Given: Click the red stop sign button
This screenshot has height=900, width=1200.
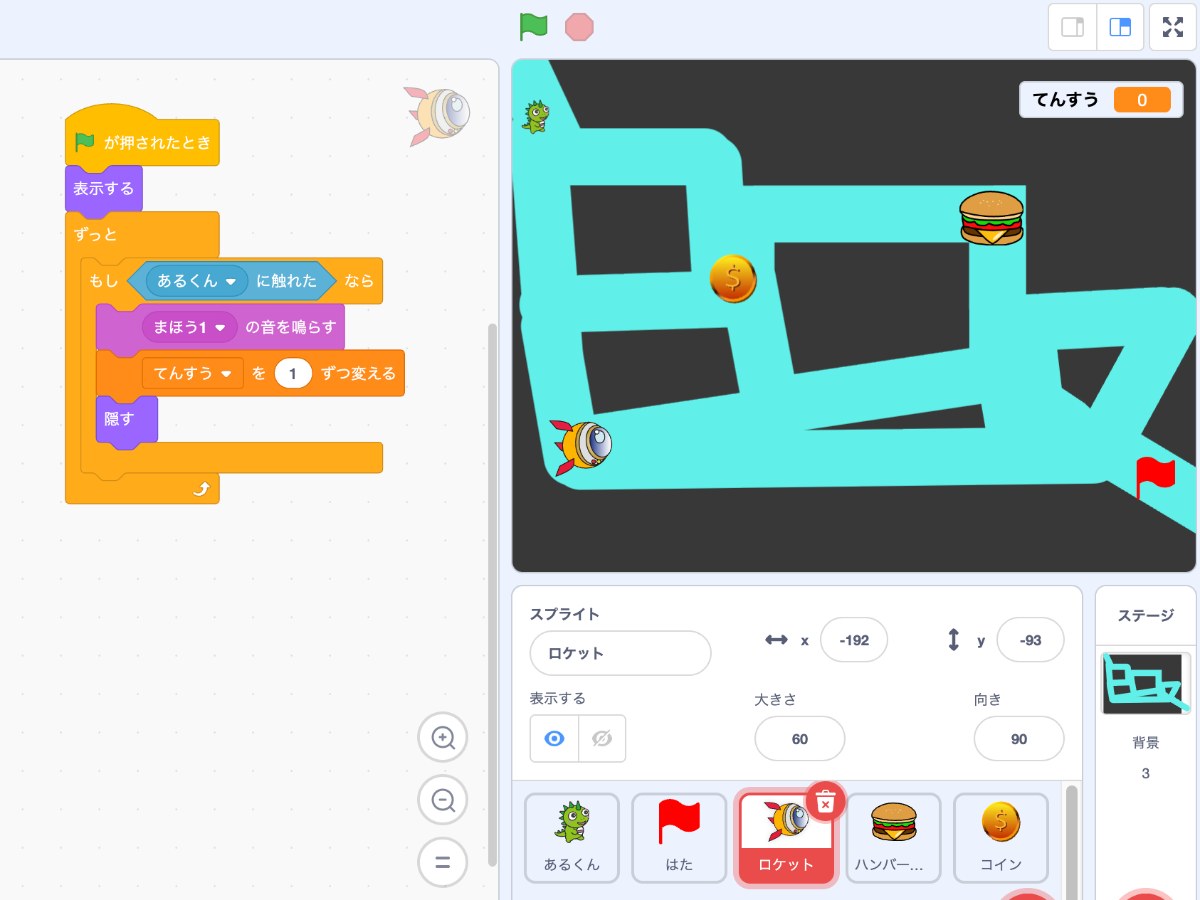Looking at the screenshot, I should click(579, 27).
